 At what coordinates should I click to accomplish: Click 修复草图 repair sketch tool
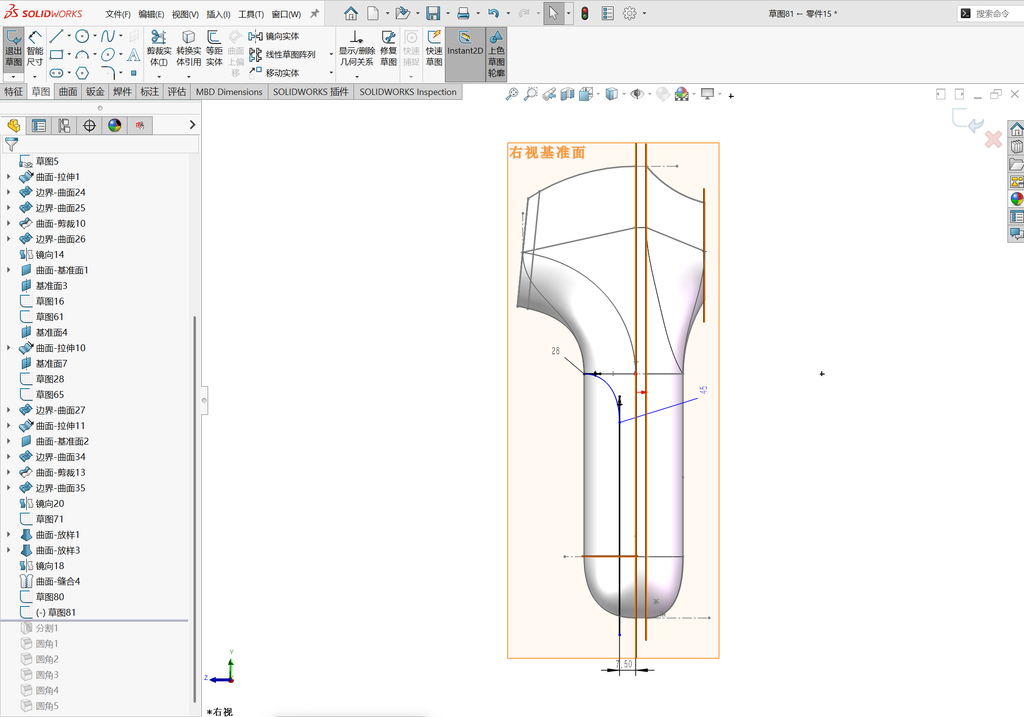[389, 48]
